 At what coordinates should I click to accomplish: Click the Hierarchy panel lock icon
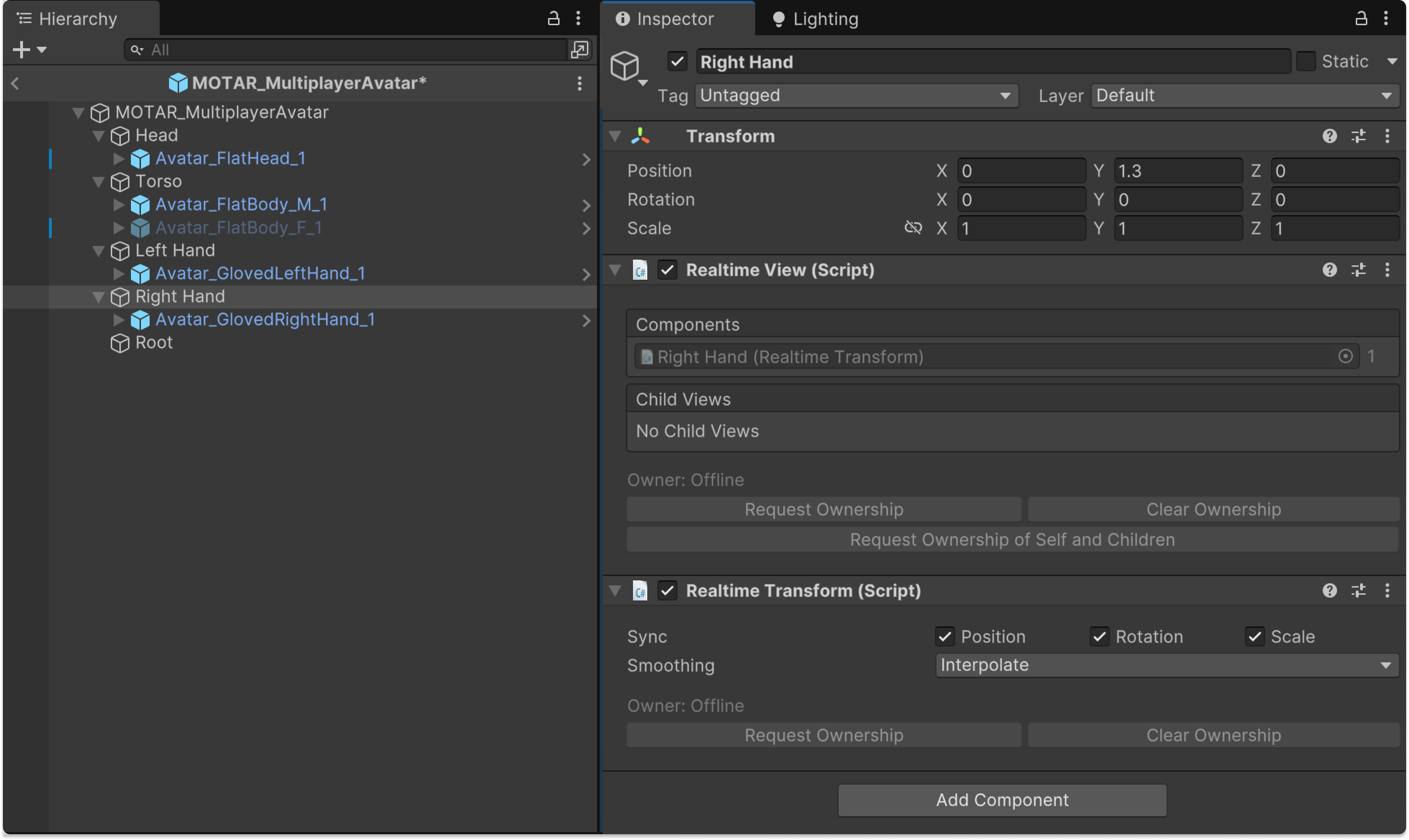click(553, 18)
